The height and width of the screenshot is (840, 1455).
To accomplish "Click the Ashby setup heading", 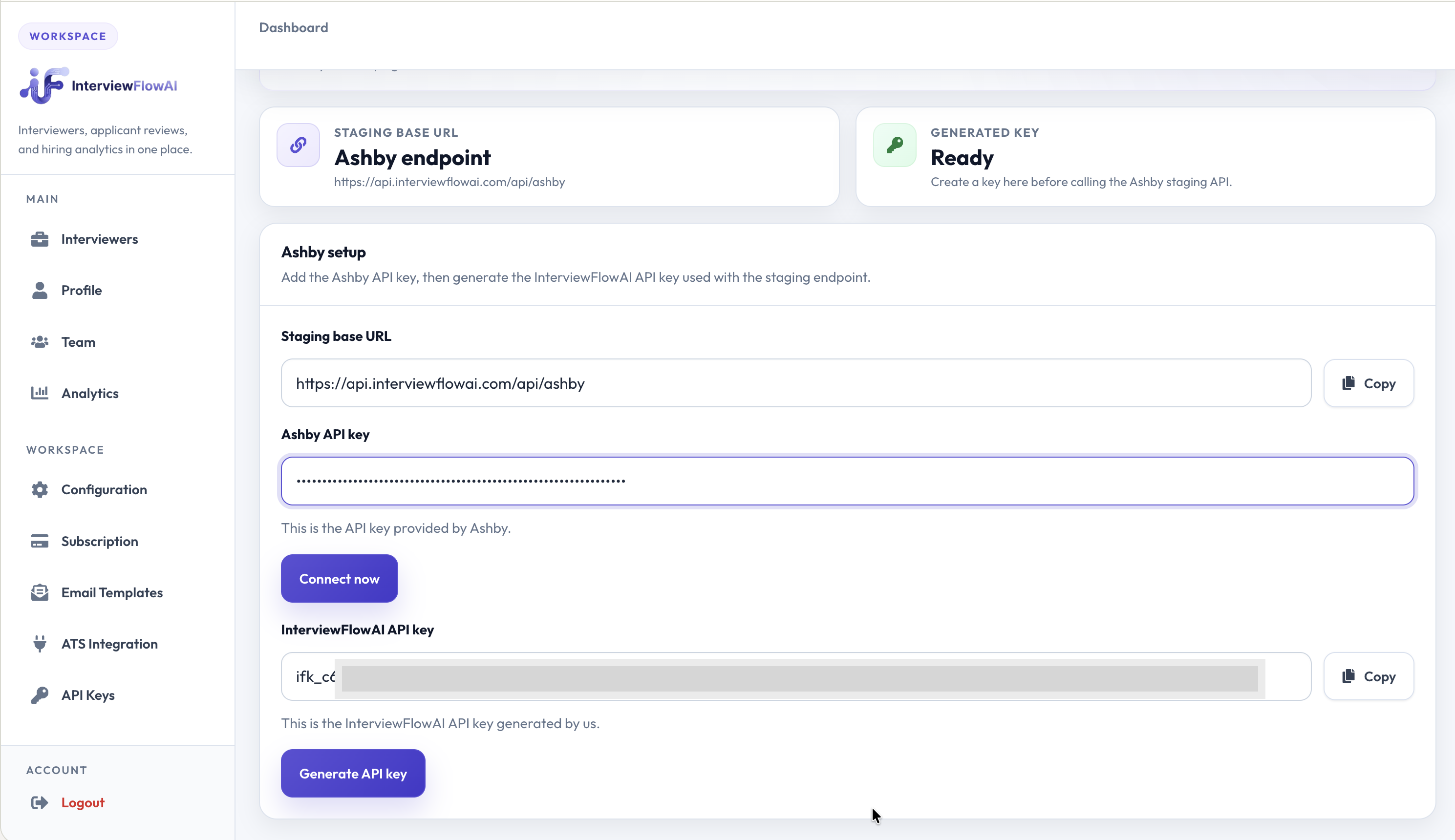I will [323, 252].
